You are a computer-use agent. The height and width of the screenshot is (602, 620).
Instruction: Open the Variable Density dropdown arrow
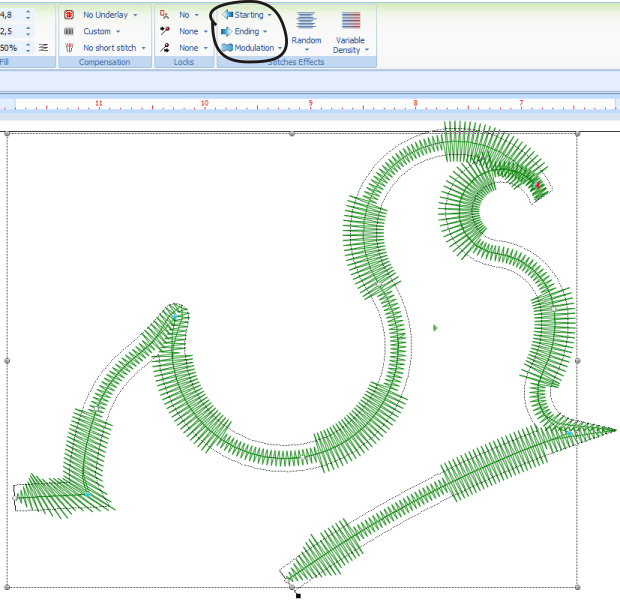[367, 50]
